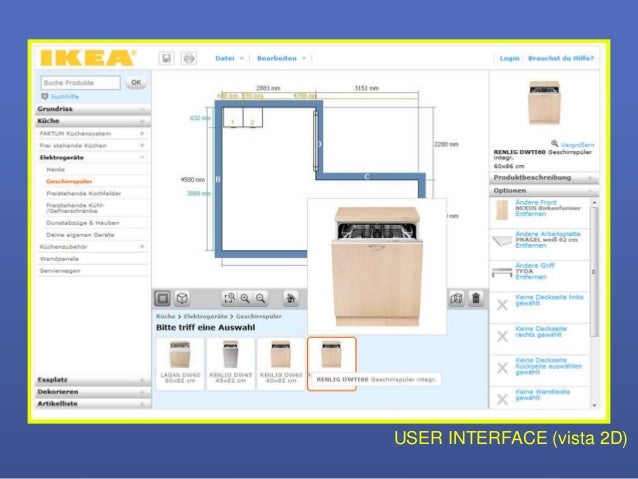Click X icon for Deckseite rechts
Viewport: 638px width, 479px height.
coord(502,336)
